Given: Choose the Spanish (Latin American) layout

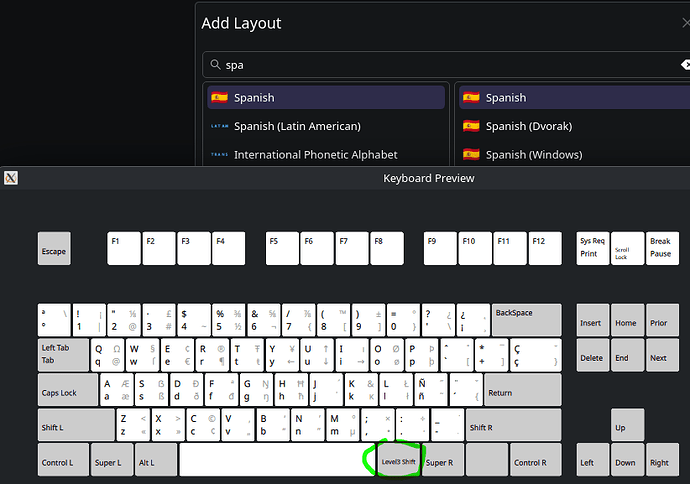Looking at the screenshot, I should 297,126.
